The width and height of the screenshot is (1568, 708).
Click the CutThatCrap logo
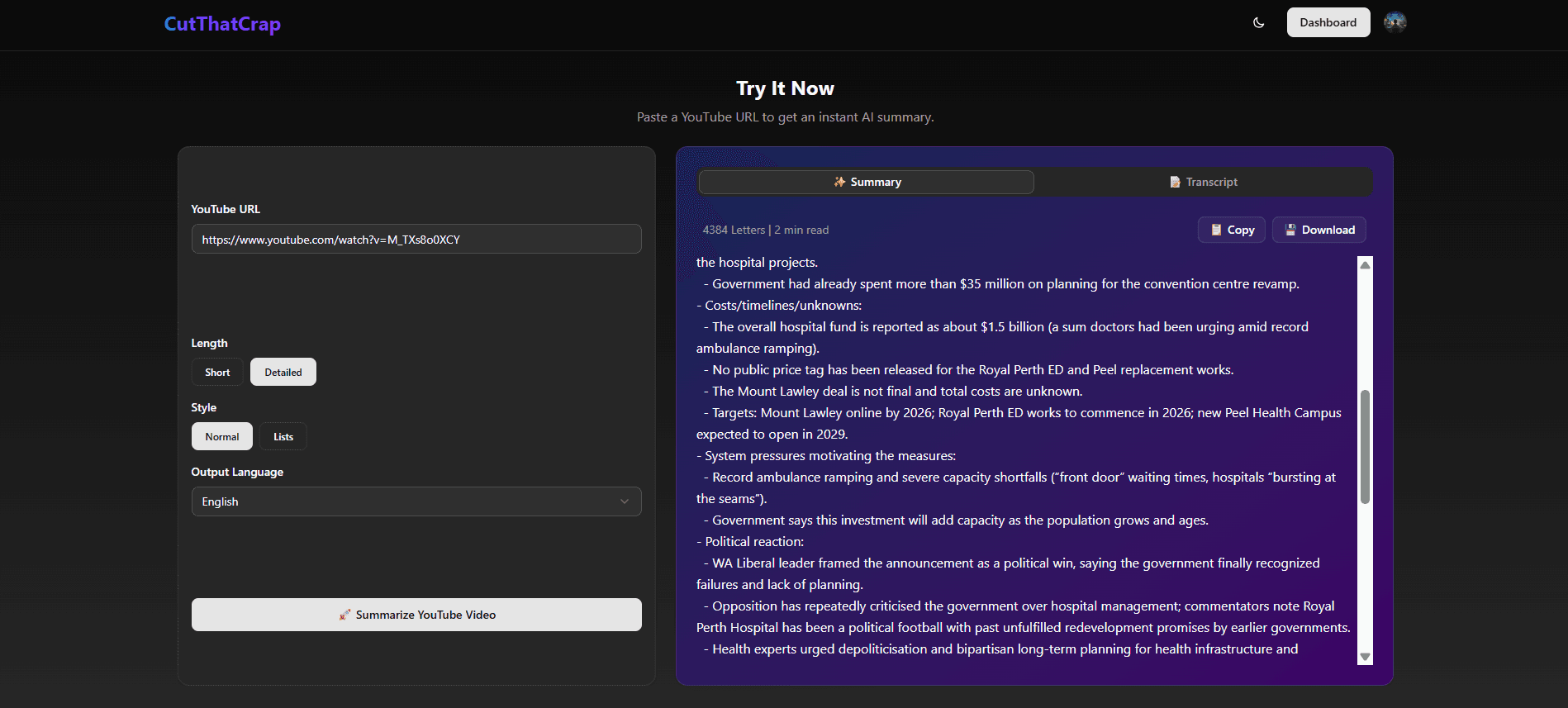click(222, 24)
